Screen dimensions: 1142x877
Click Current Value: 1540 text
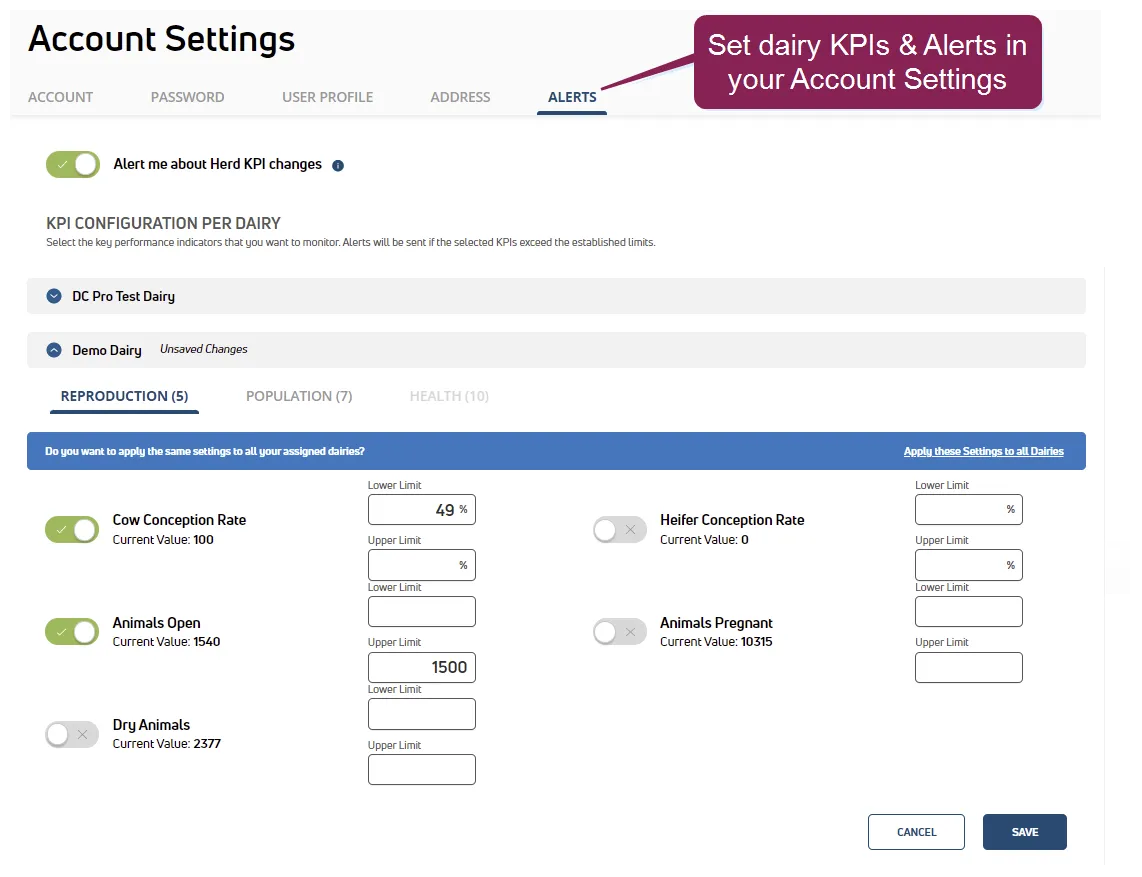coord(166,642)
